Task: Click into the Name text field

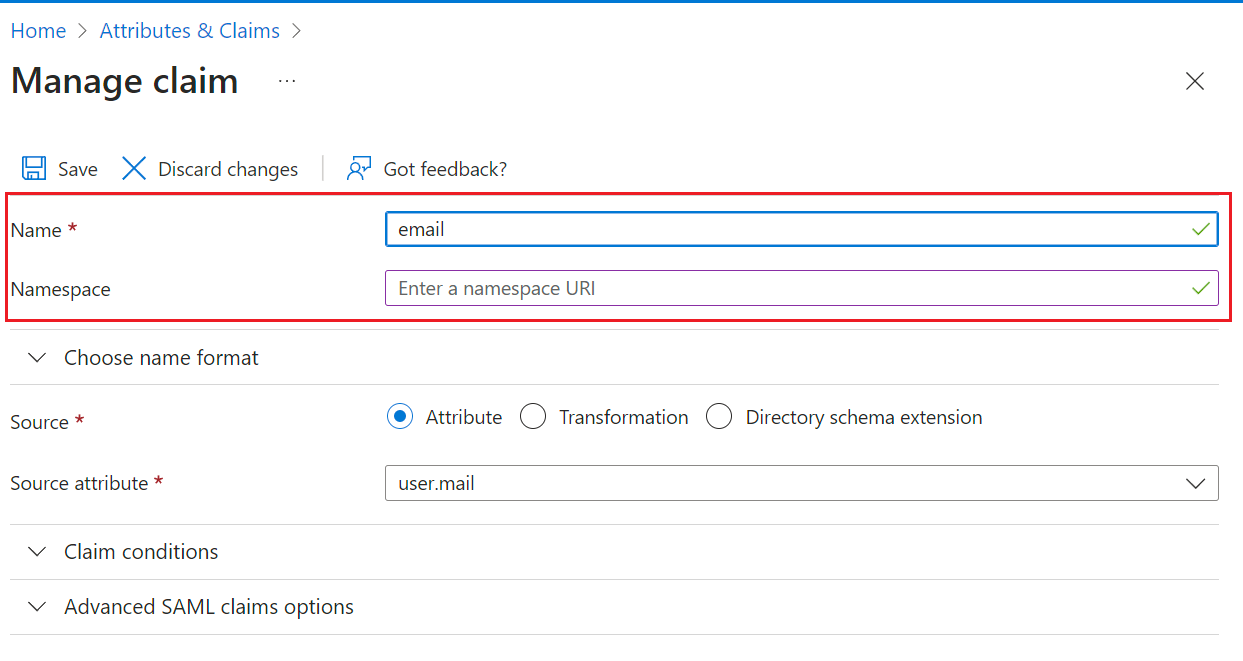Action: click(x=780, y=229)
